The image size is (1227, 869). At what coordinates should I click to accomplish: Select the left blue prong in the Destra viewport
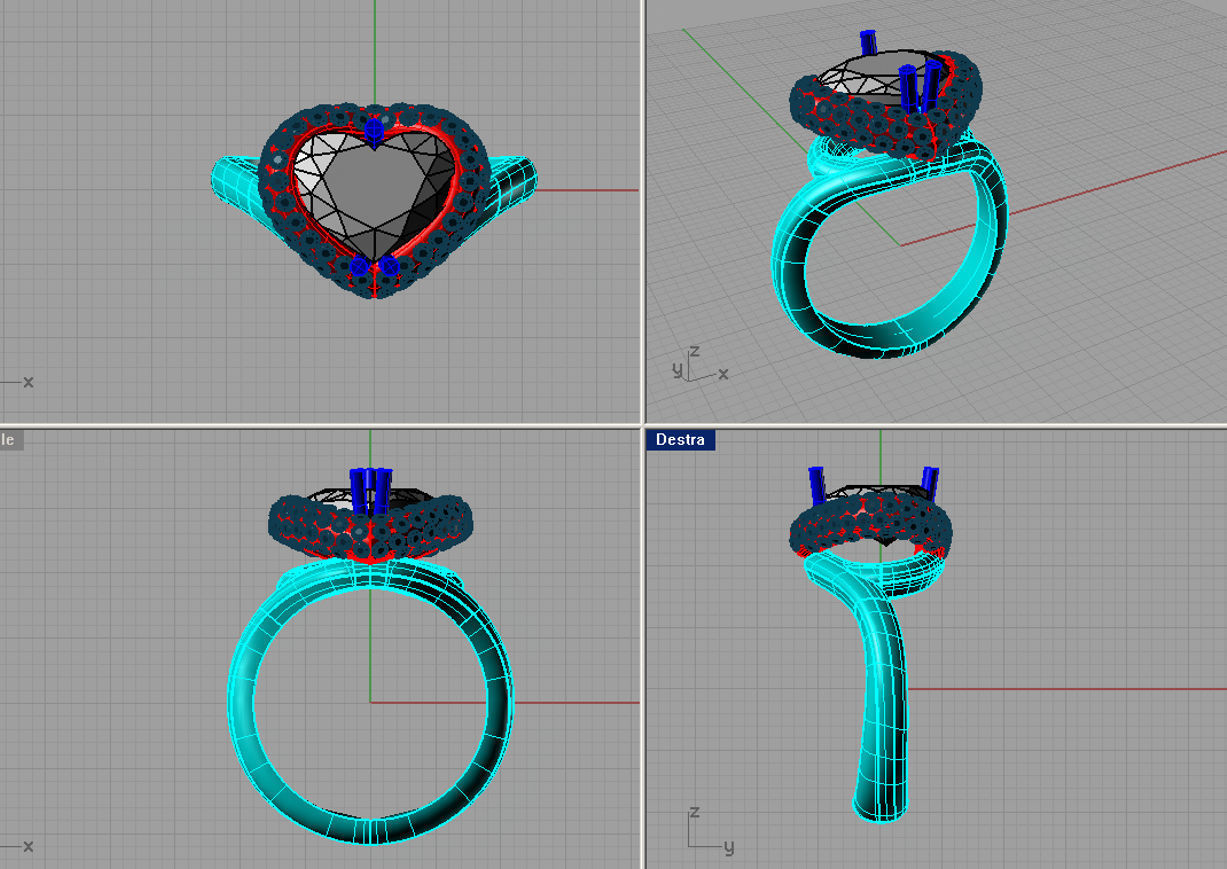tap(816, 485)
